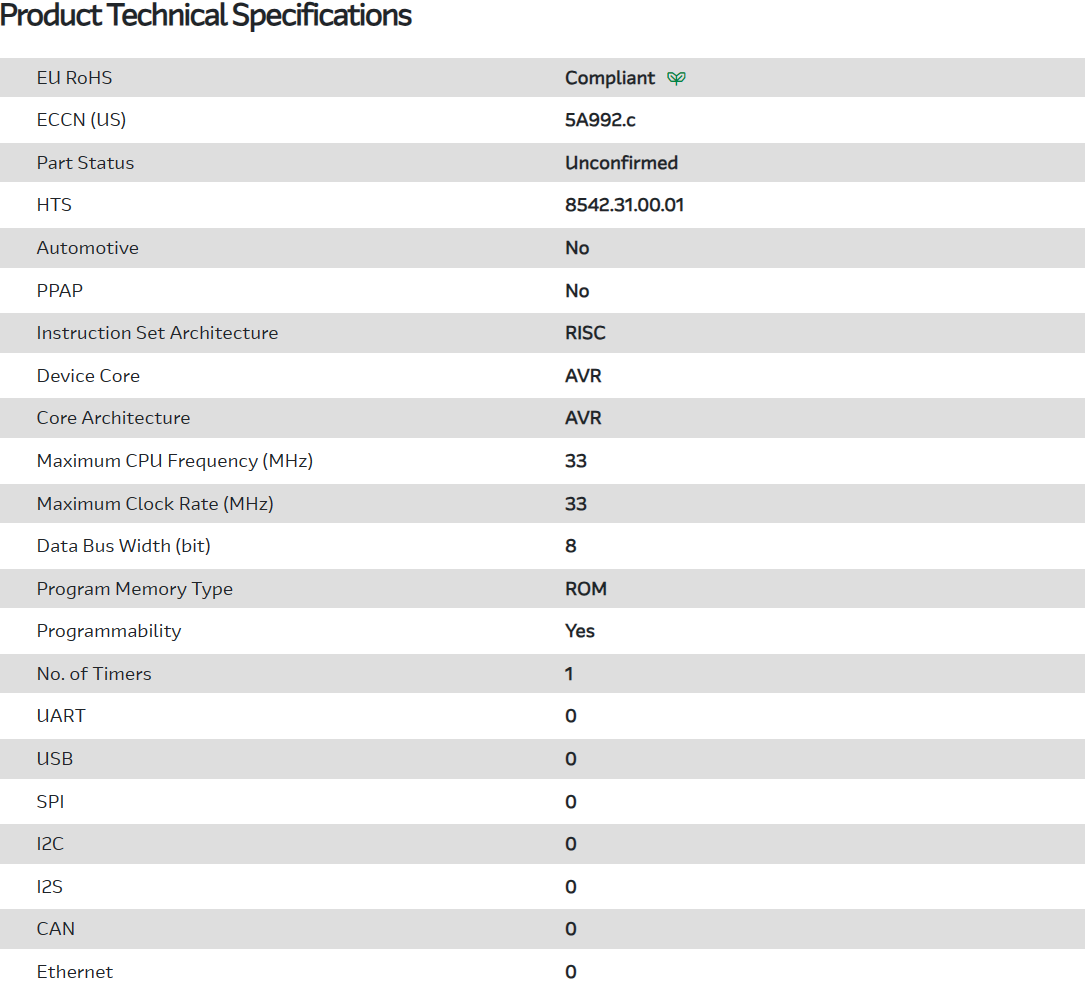
Task: Click the Maximum Clock Rate (MHz) label
Action: (x=155, y=504)
